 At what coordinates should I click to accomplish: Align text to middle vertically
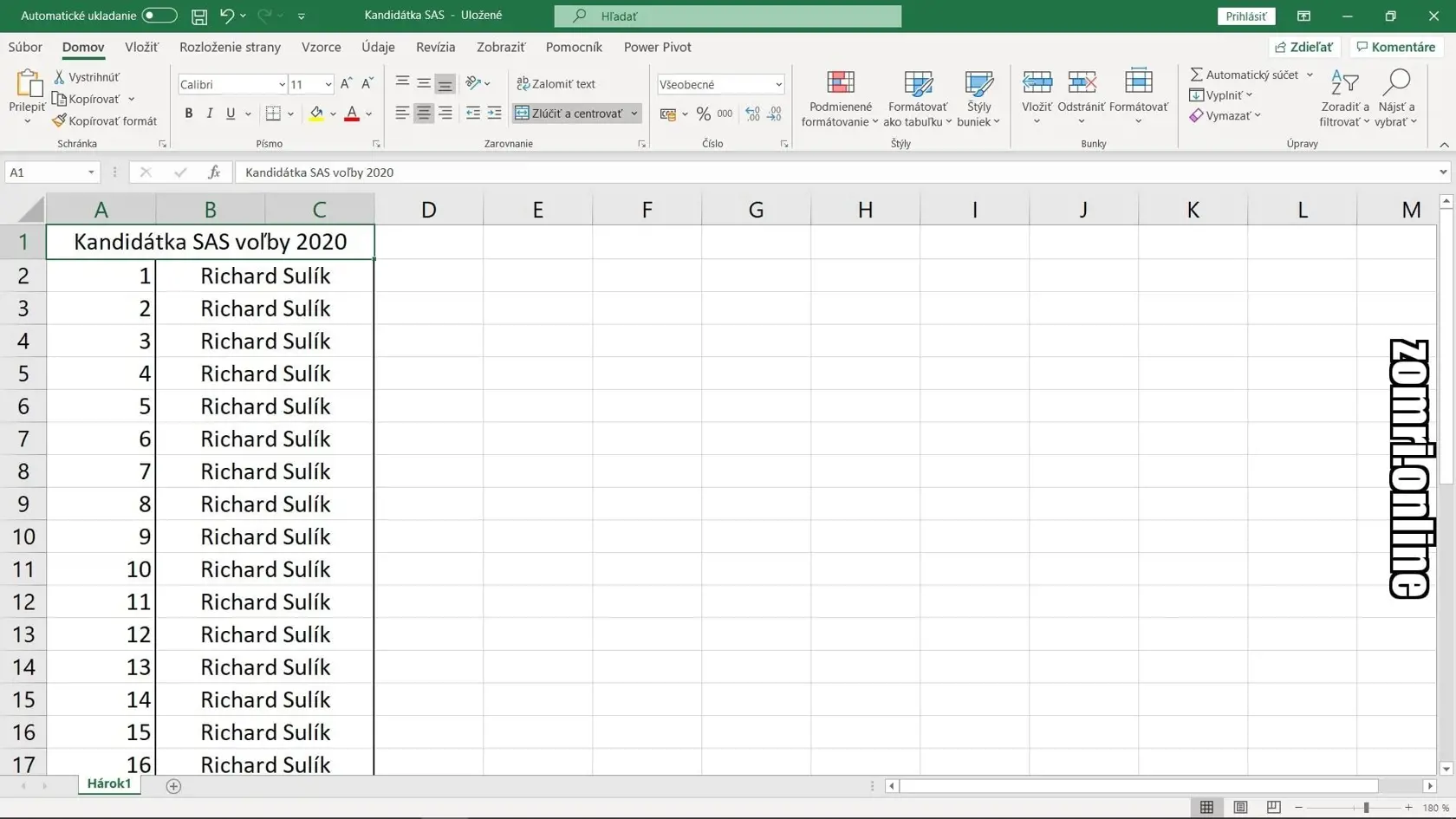tap(424, 83)
